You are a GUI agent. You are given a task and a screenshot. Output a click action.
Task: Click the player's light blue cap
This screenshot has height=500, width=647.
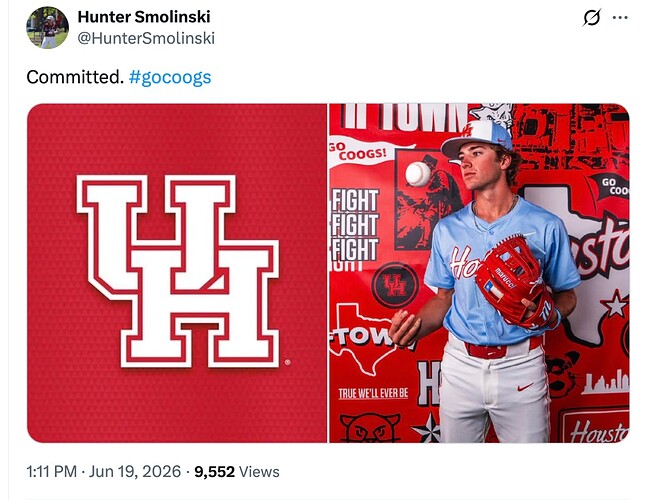477,139
